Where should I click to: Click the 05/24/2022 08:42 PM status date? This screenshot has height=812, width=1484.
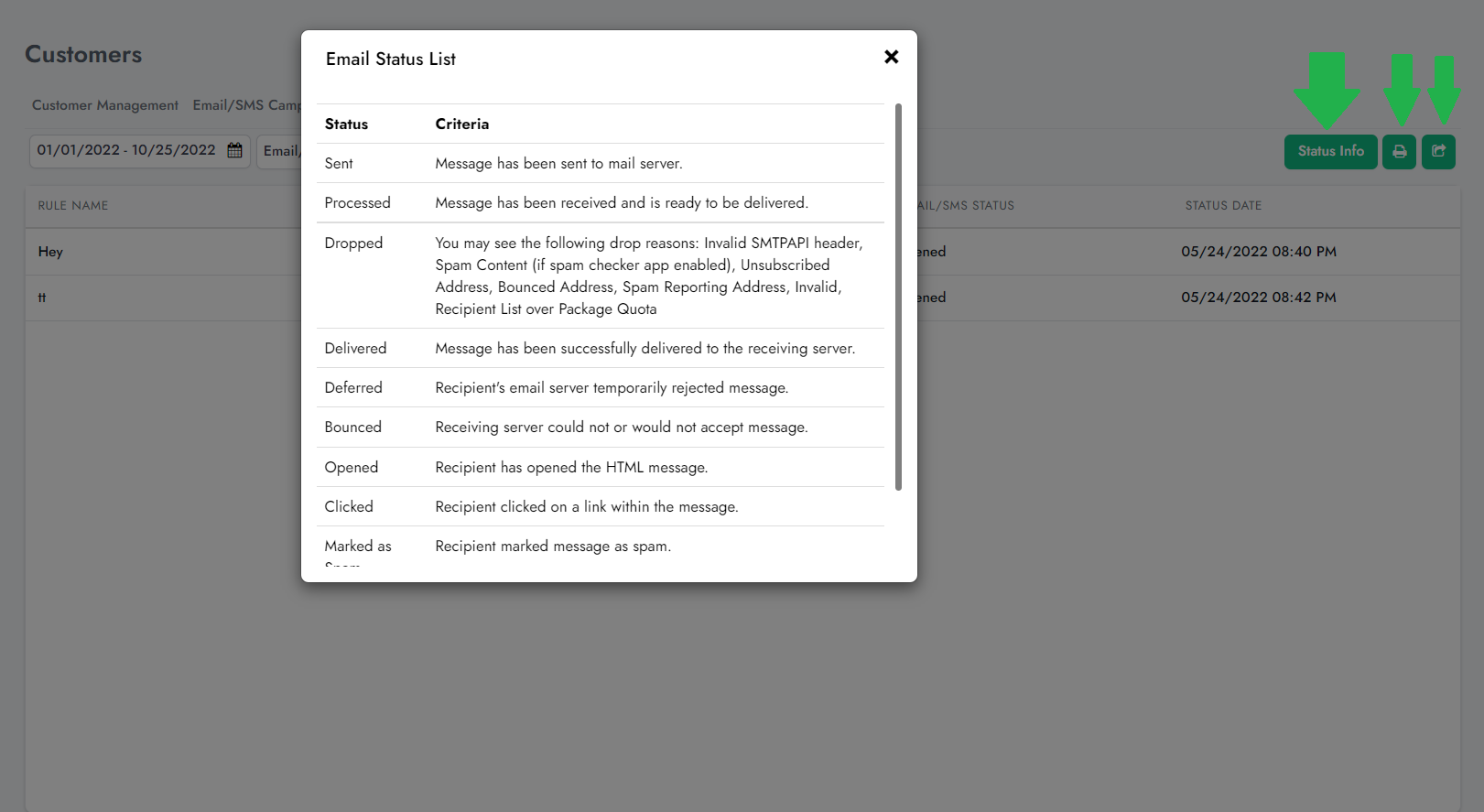tap(1258, 298)
